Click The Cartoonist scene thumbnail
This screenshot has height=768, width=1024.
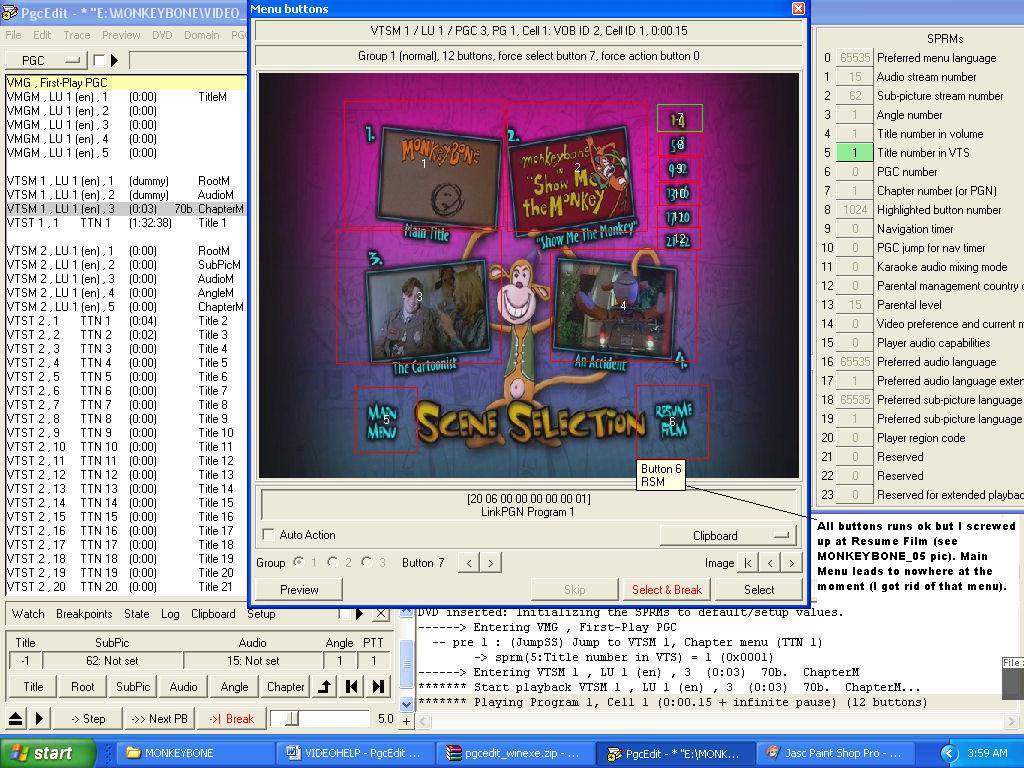[x=419, y=296]
